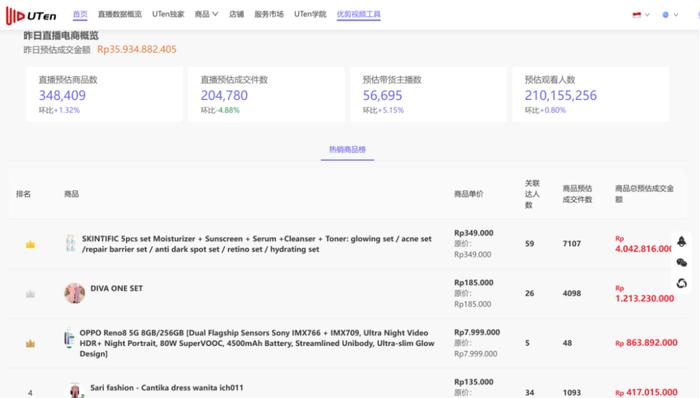Open Sari fashion Cantika dress product title
Viewport: 700px width, 398px height.
click(x=167, y=388)
